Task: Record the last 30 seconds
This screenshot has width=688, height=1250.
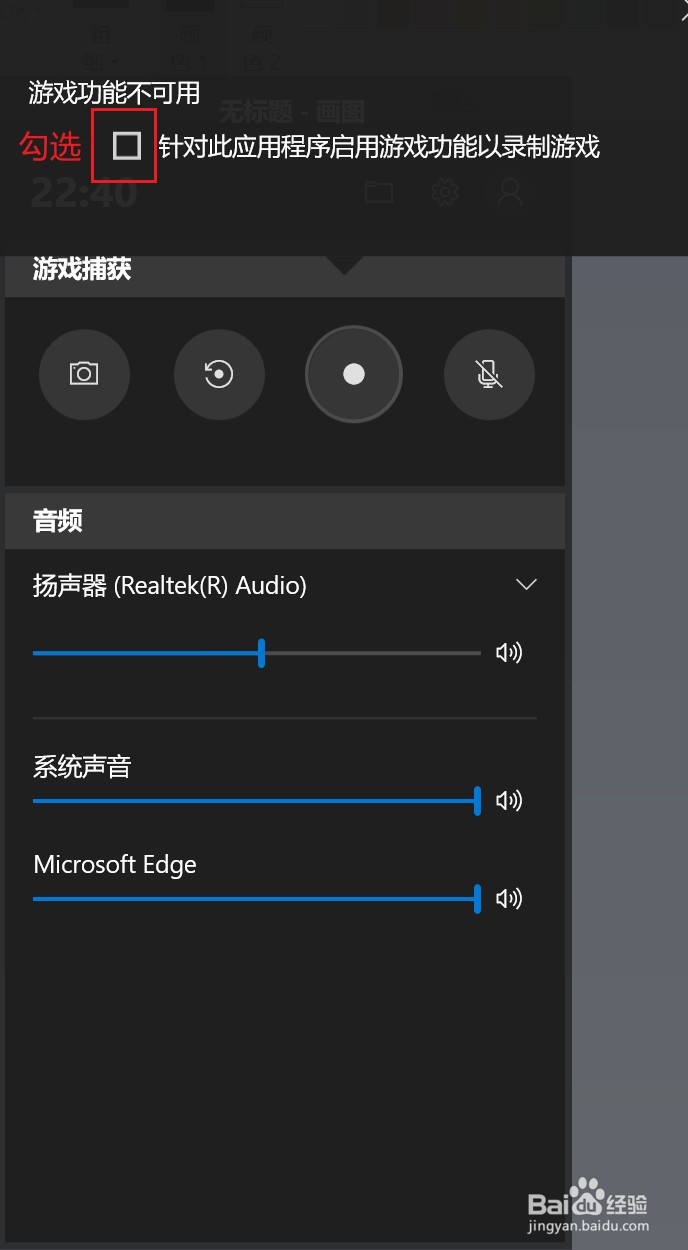Action: (219, 374)
